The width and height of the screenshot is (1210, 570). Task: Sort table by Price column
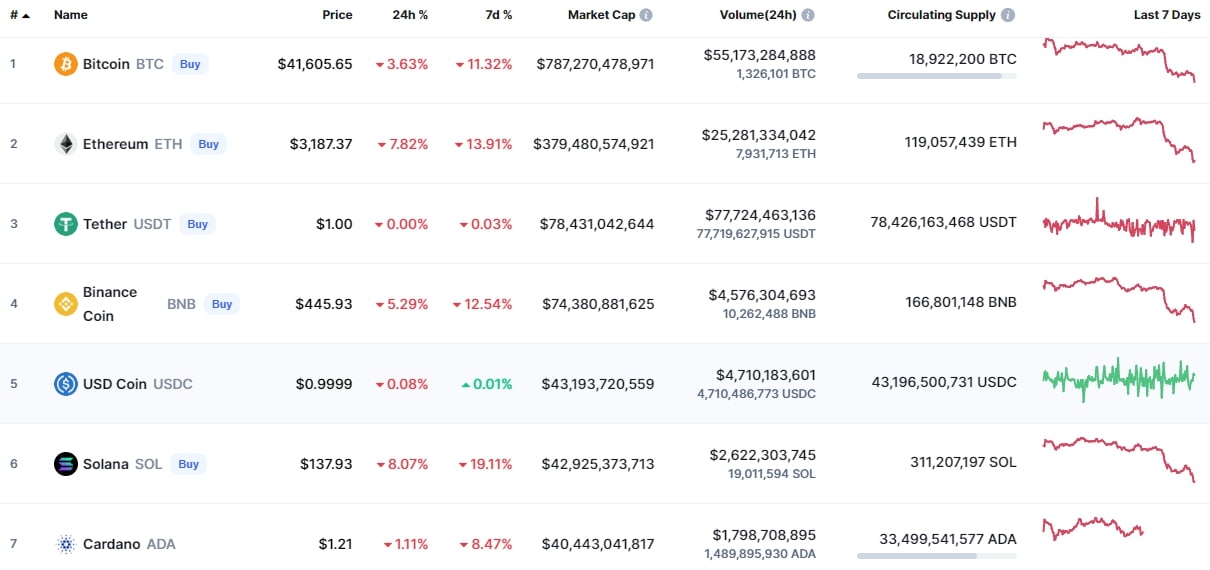tap(337, 15)
